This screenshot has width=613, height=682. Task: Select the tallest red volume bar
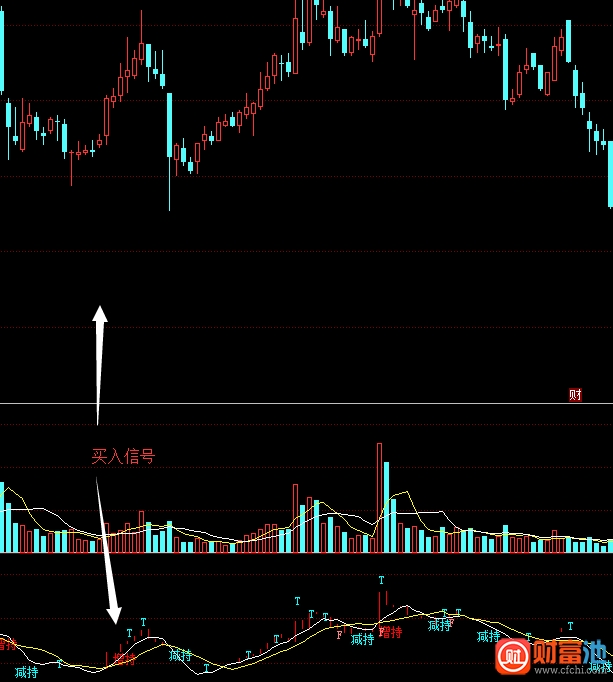(379, 498)
